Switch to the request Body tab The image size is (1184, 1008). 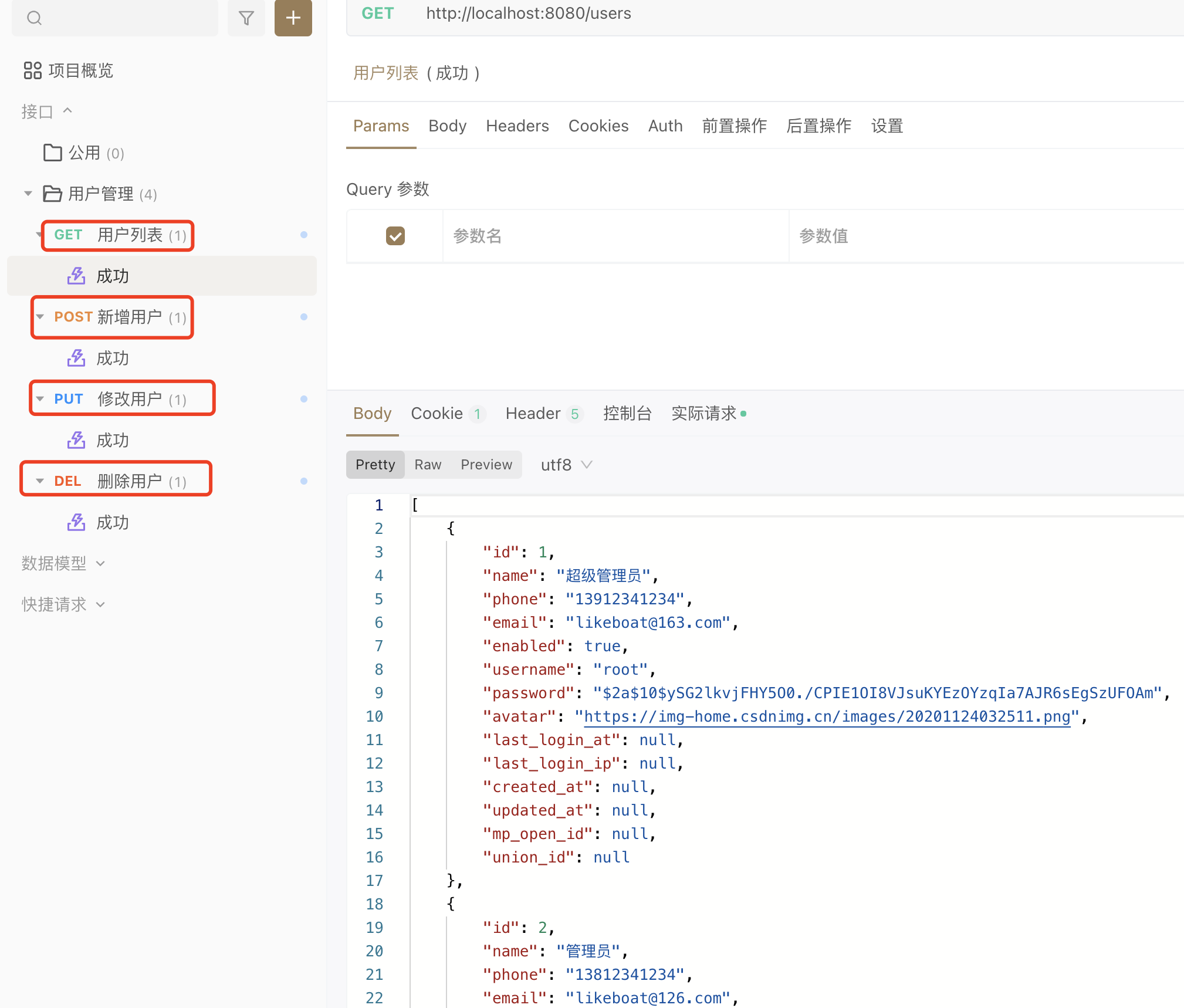448,126
